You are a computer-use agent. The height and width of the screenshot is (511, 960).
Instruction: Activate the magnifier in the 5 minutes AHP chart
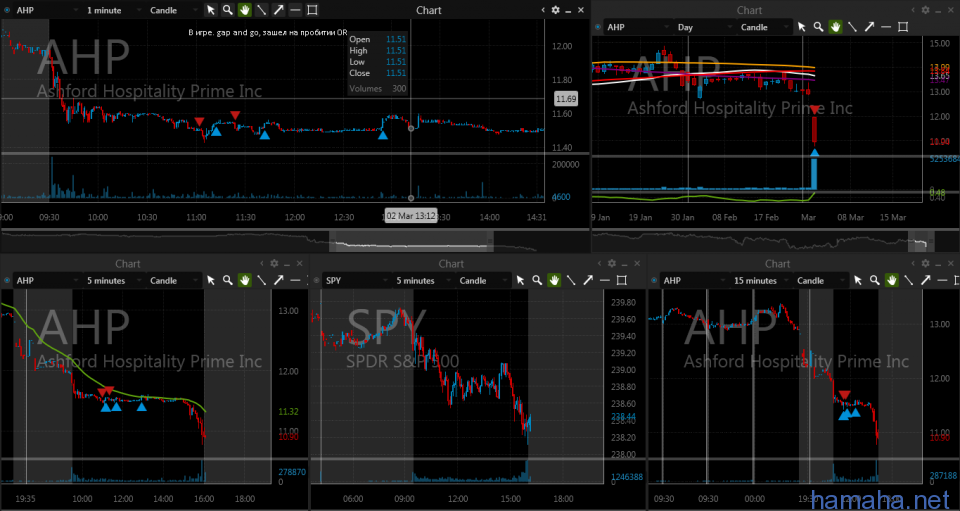pos(227,280)
